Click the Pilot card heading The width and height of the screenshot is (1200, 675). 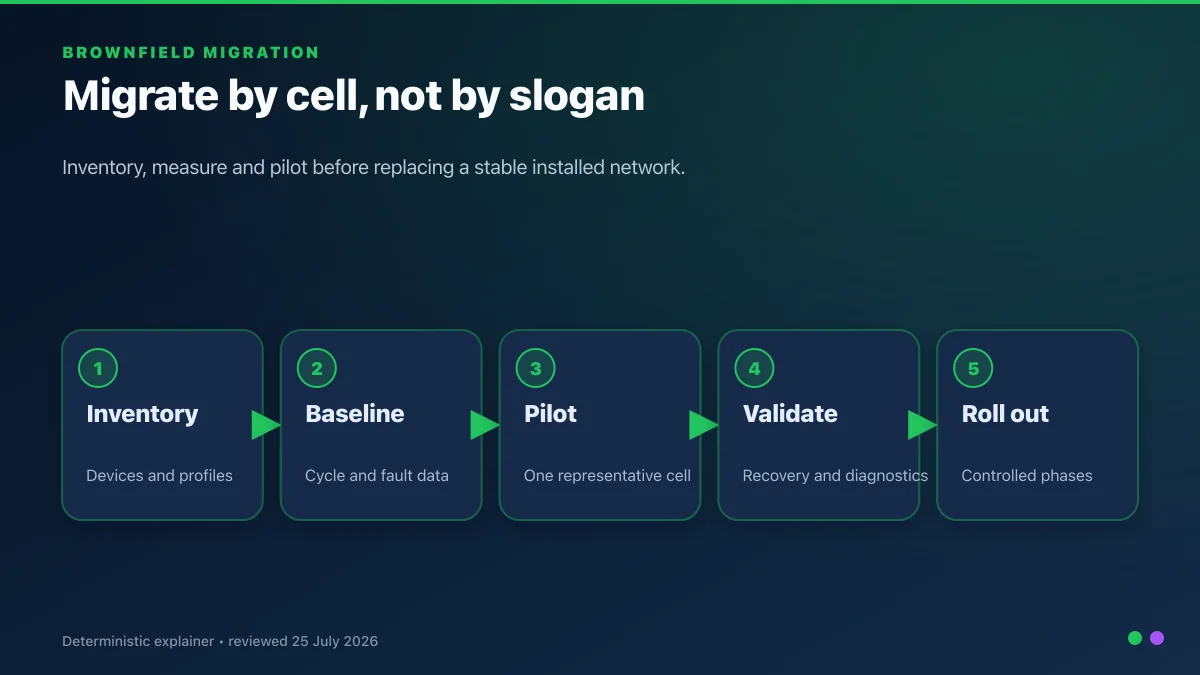[x=550, y=414]
